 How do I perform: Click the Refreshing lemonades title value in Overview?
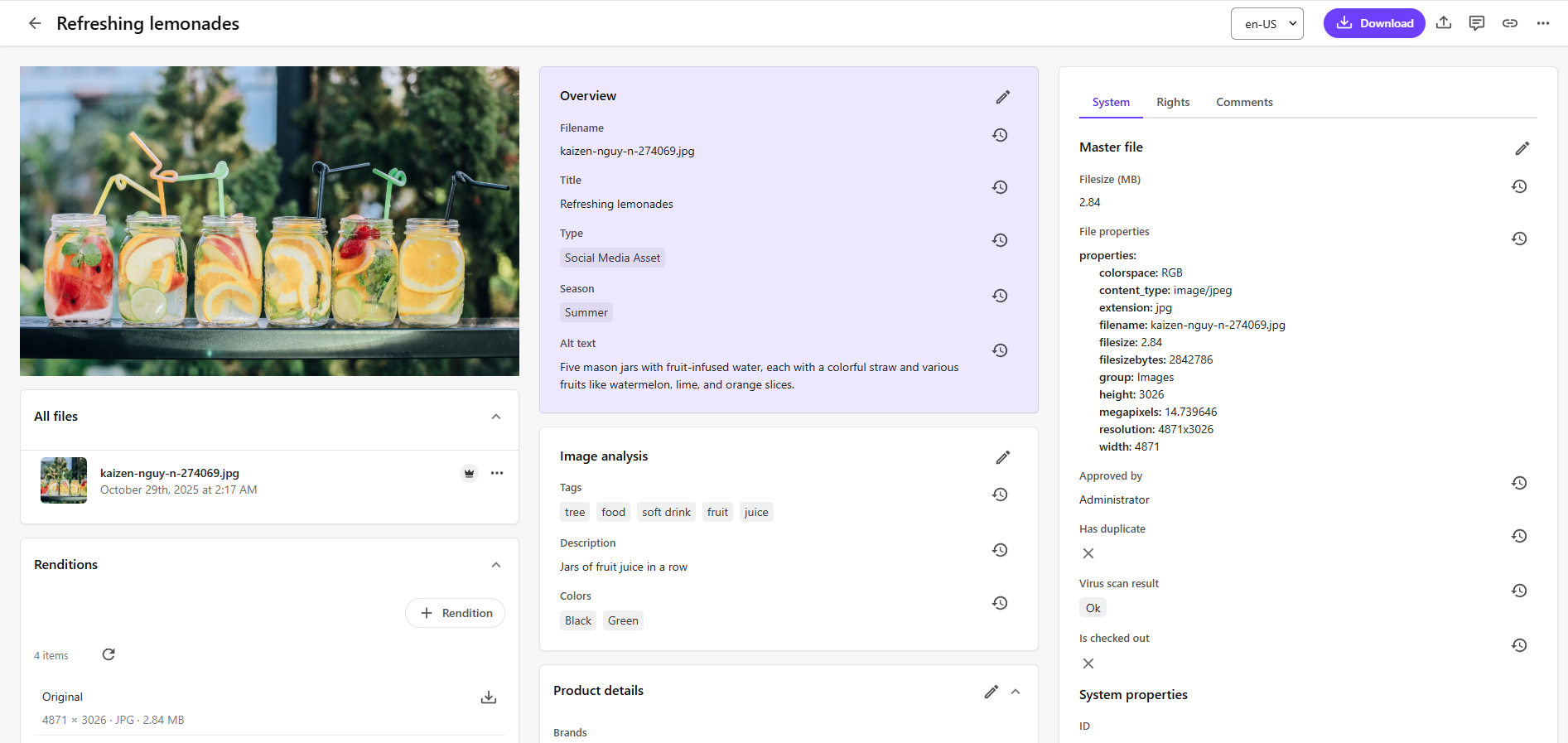click(x=616, y=204)
